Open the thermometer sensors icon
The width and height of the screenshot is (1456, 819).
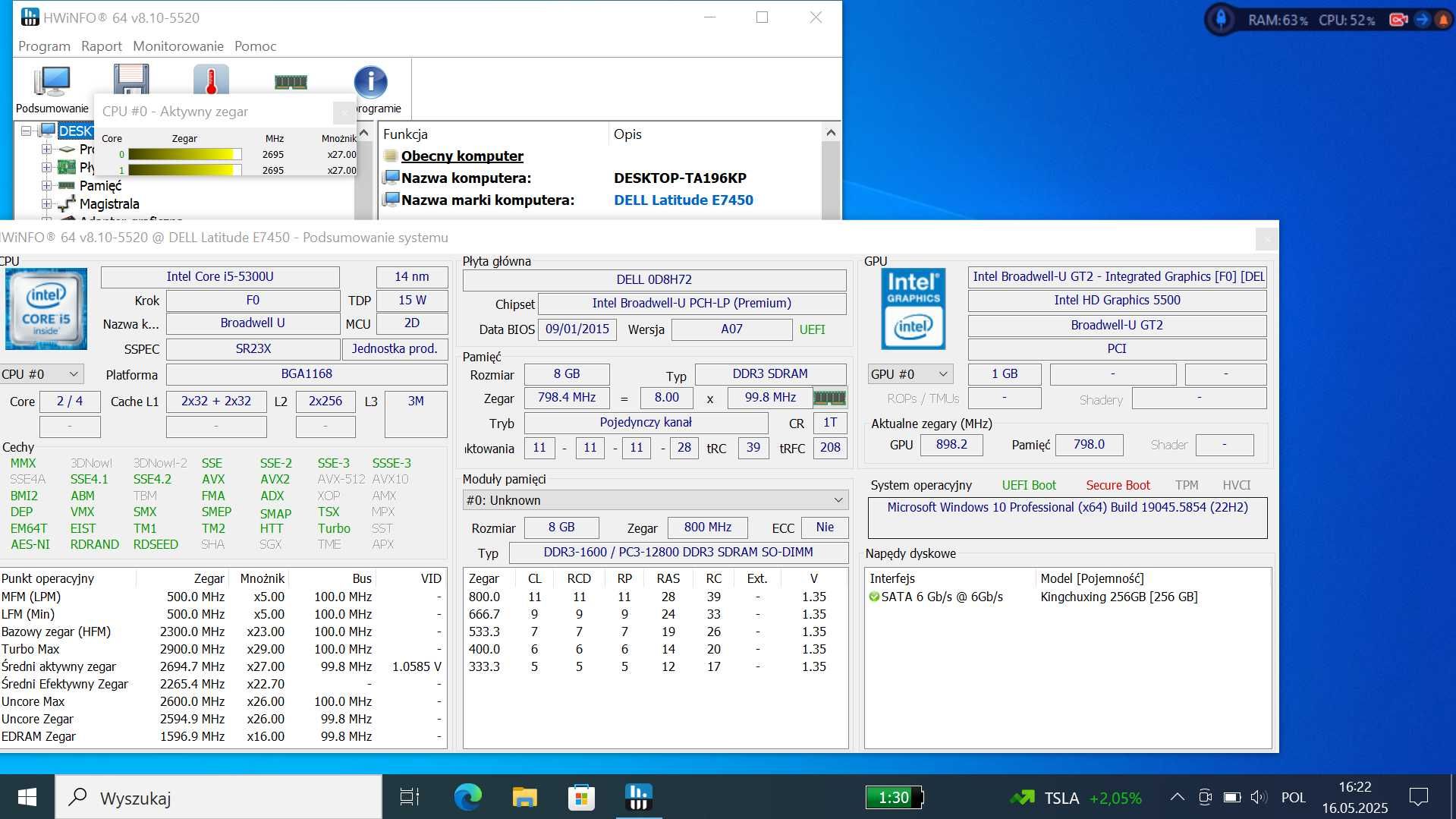tap(211, 79)
